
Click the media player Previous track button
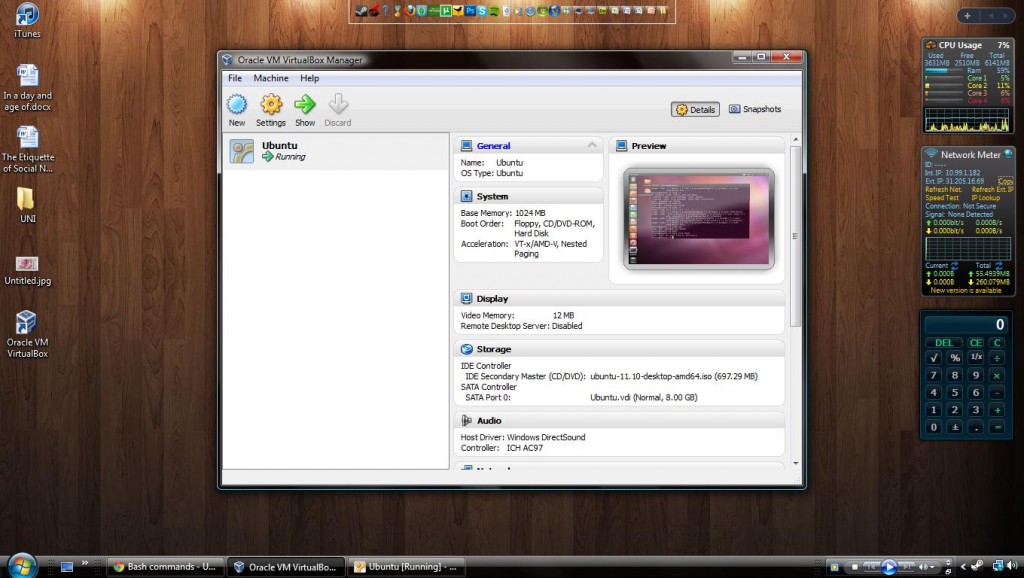(872, 566)
